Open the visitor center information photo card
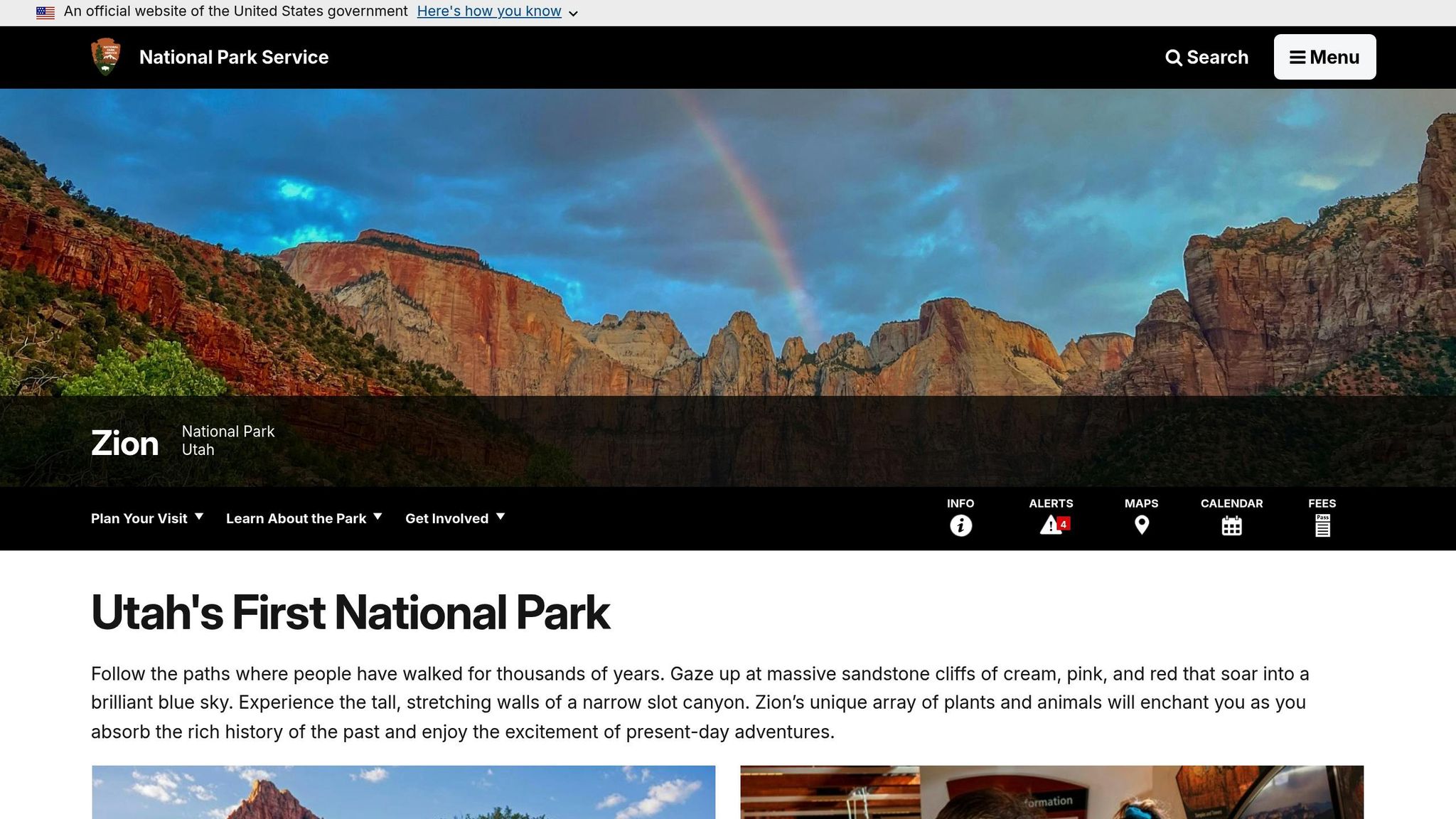The height and width of the screenshot is (819, 1456). click(x=1052, y=792)
